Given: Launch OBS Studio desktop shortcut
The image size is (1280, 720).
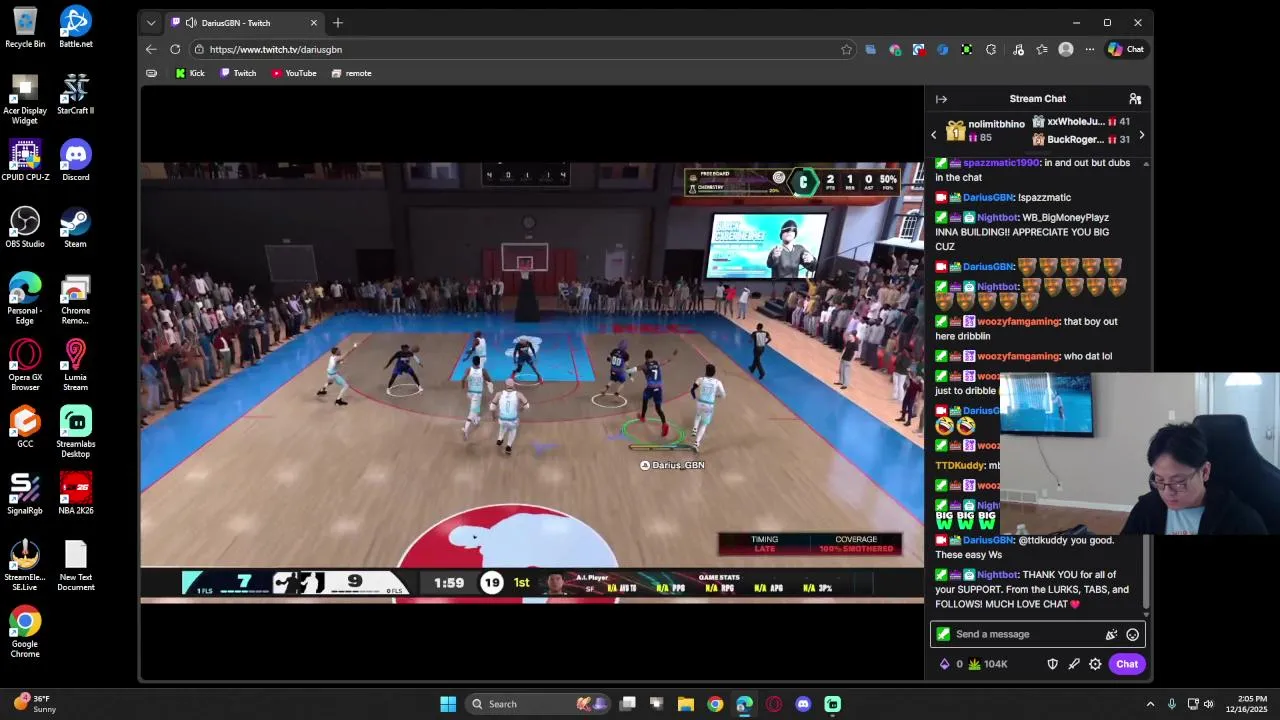Looking at the screenshot, I should tap(25, 228).
